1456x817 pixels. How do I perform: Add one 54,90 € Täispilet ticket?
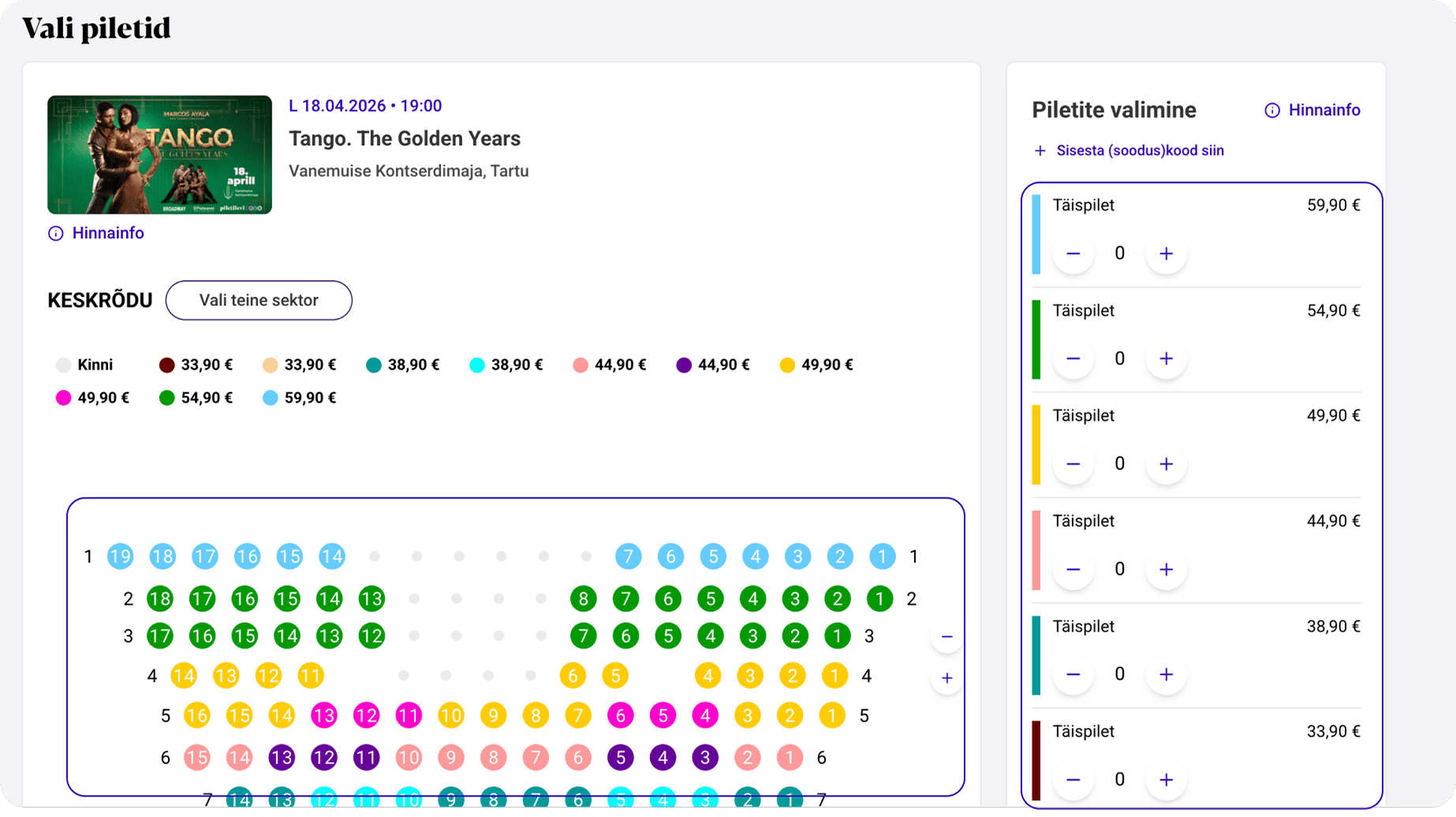coord(1166,359)
